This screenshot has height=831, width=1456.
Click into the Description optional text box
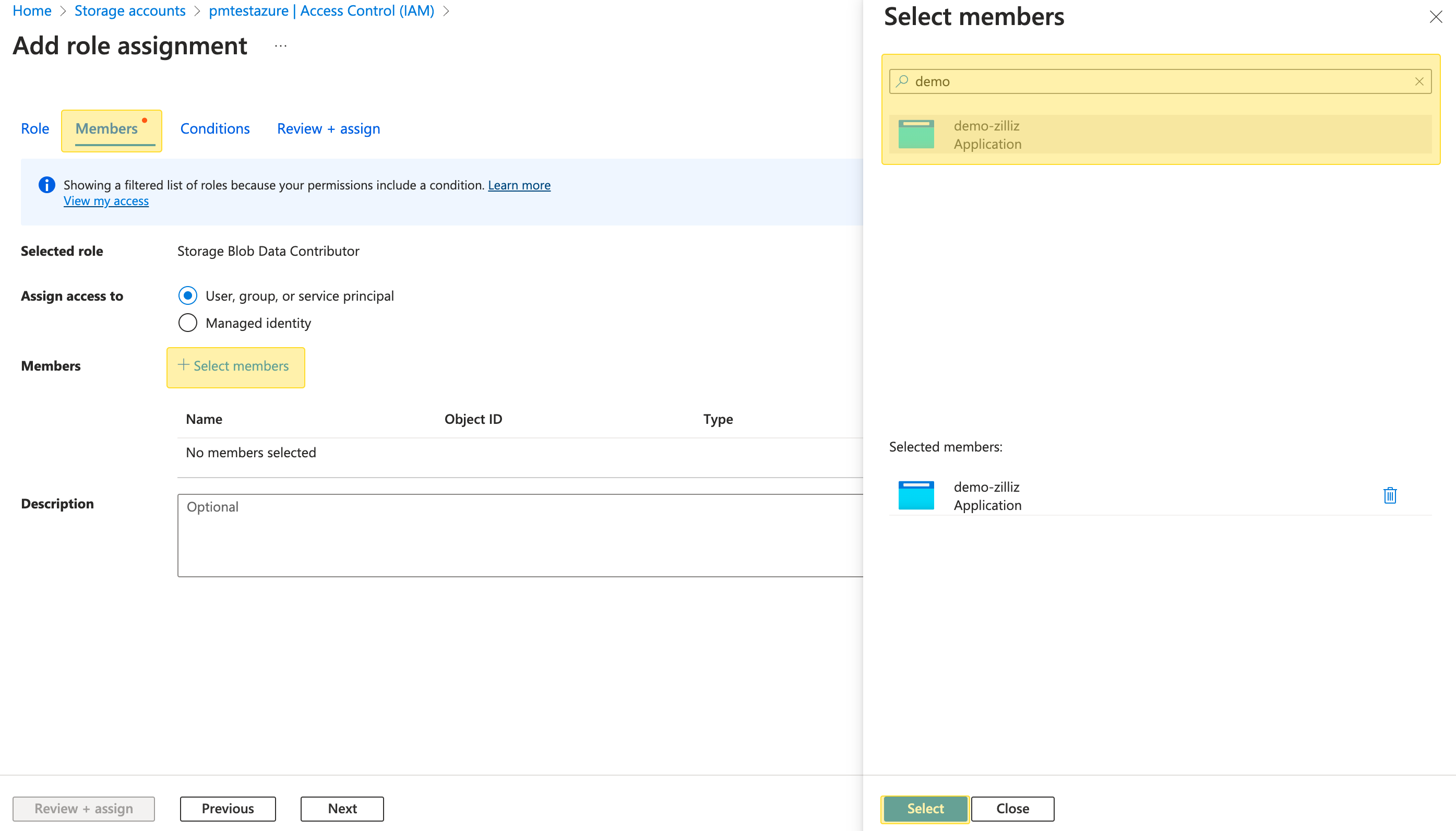point(519,536)
